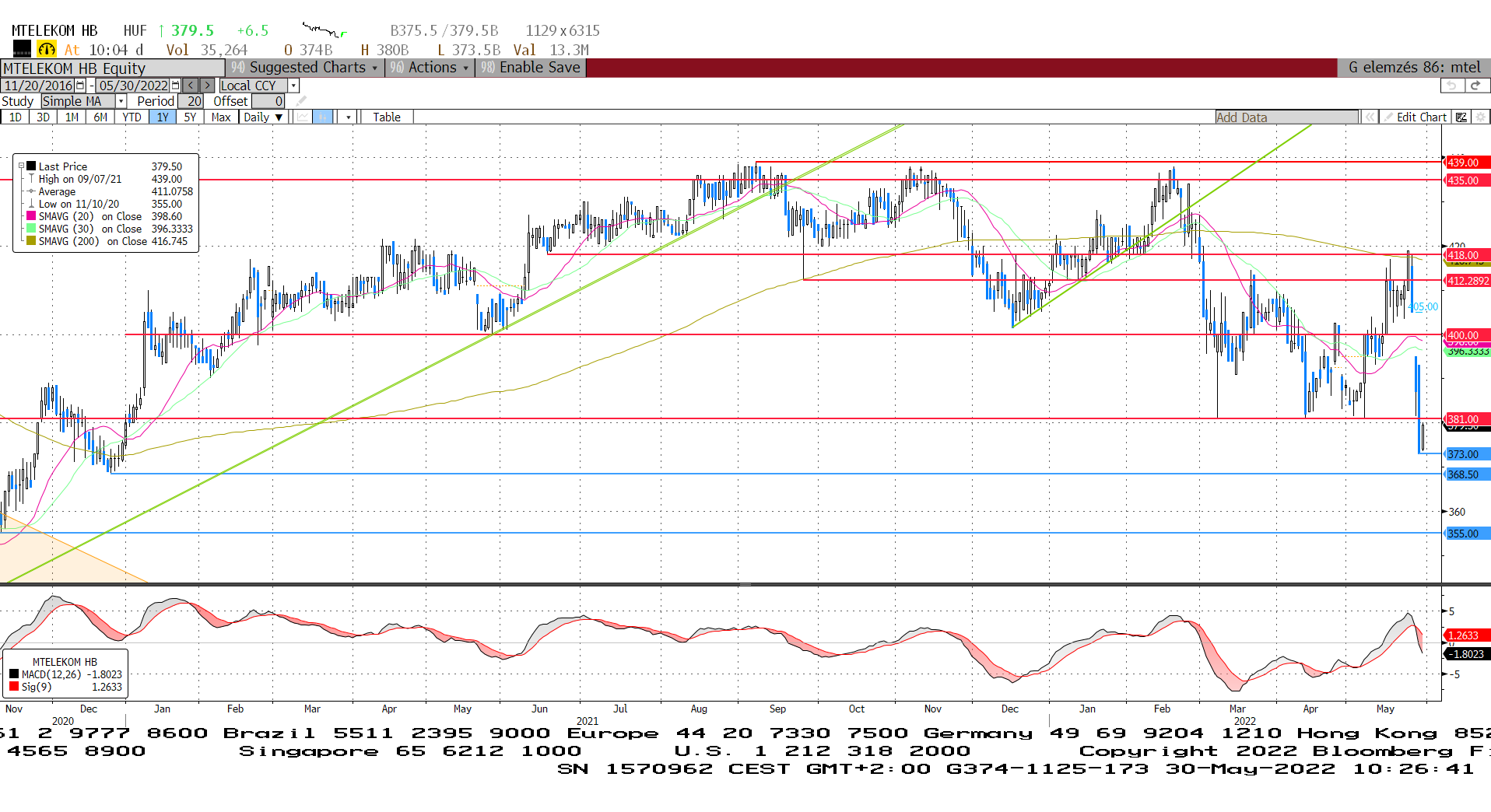
Task: Click the Low on 11/10/20 marker icon
Action: pyautogui.click(x=31, y=204)
